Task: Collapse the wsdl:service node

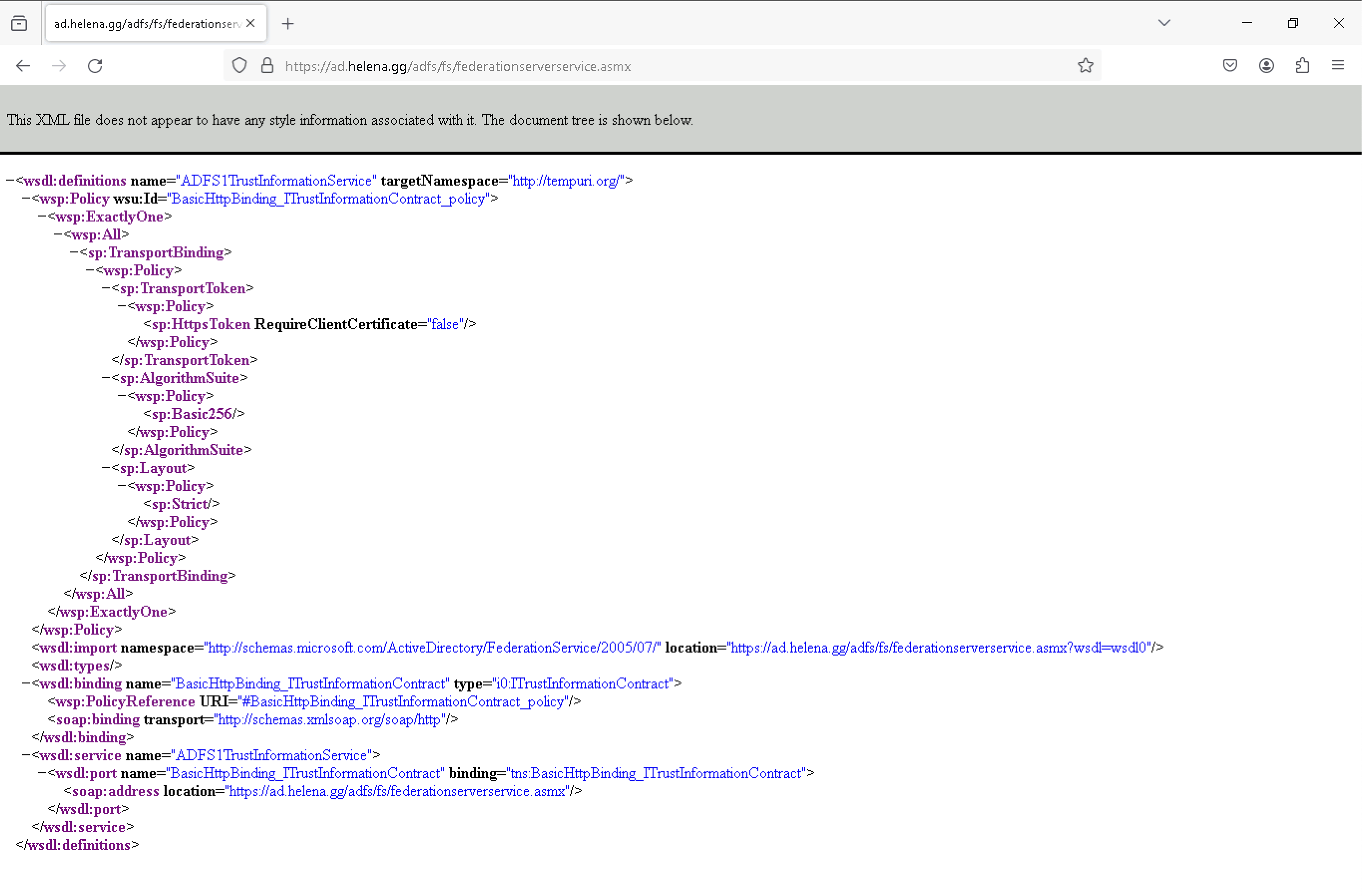Action: [26, 756]
